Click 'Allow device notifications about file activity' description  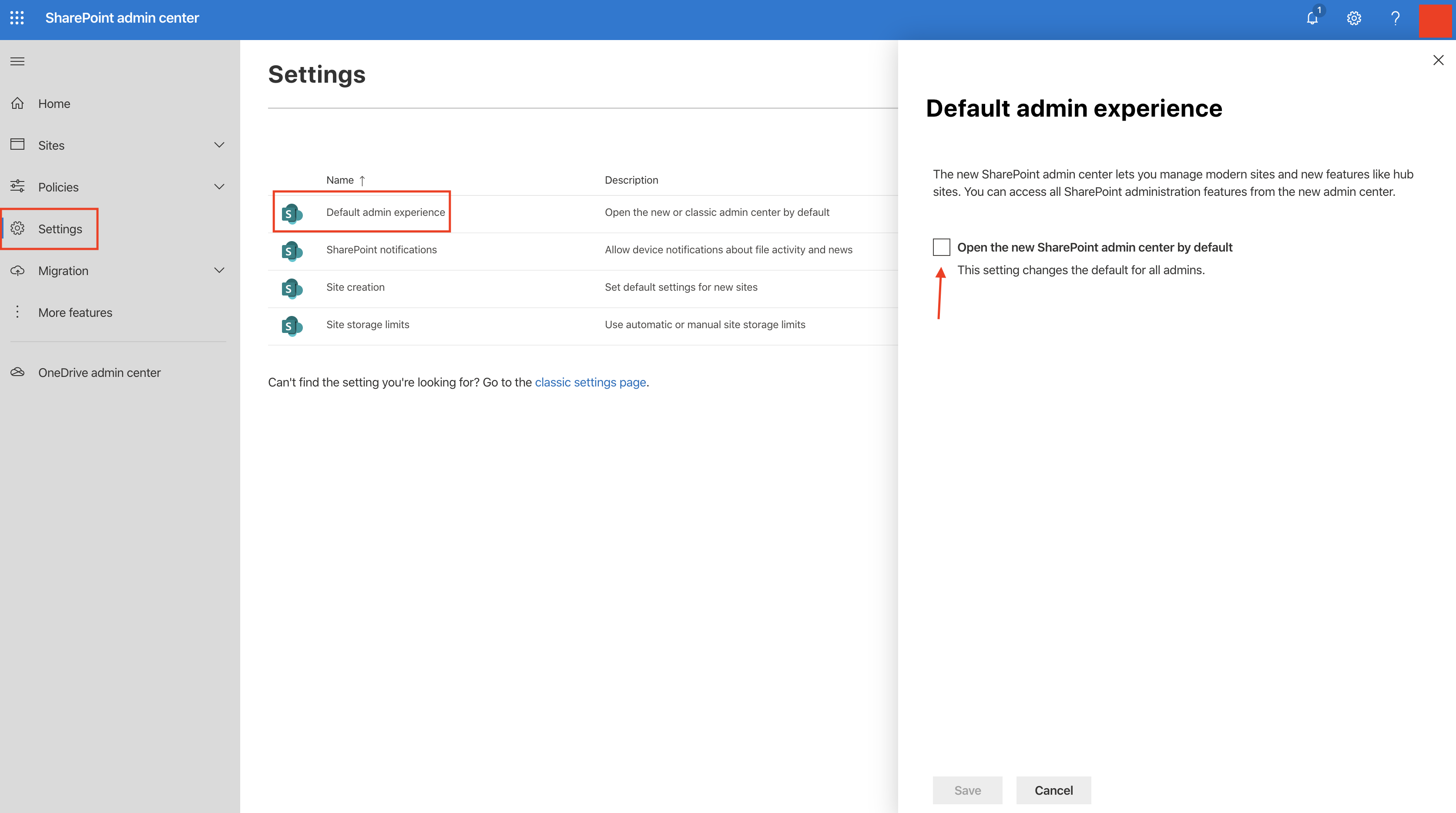(728, 250)
